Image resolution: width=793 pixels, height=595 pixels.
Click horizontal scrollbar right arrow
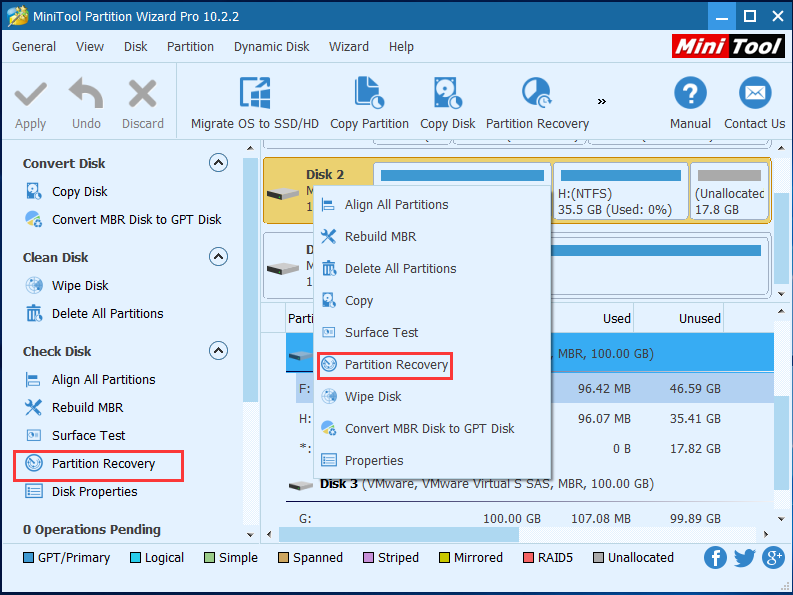pyautogui.click(x=766, y=534)
